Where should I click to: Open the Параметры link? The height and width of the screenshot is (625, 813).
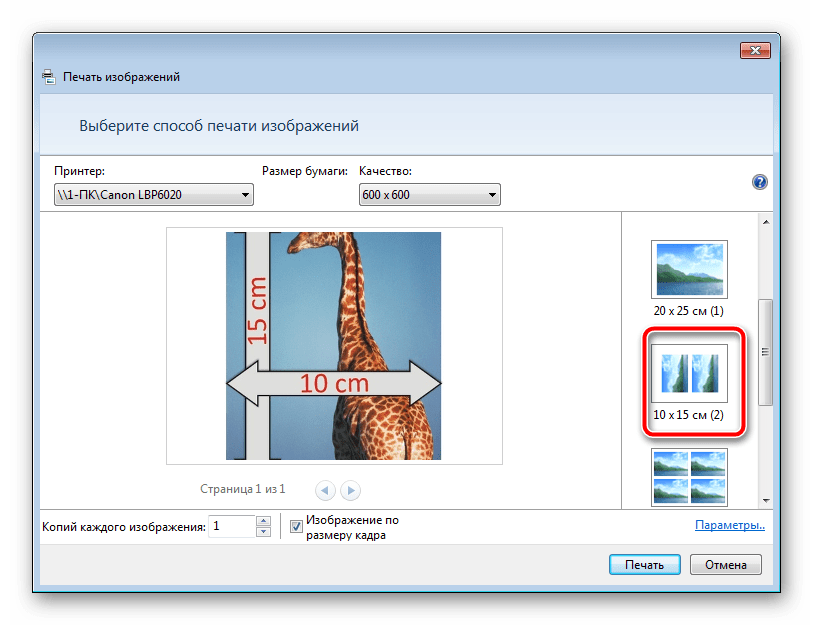(x=730, y=525)
